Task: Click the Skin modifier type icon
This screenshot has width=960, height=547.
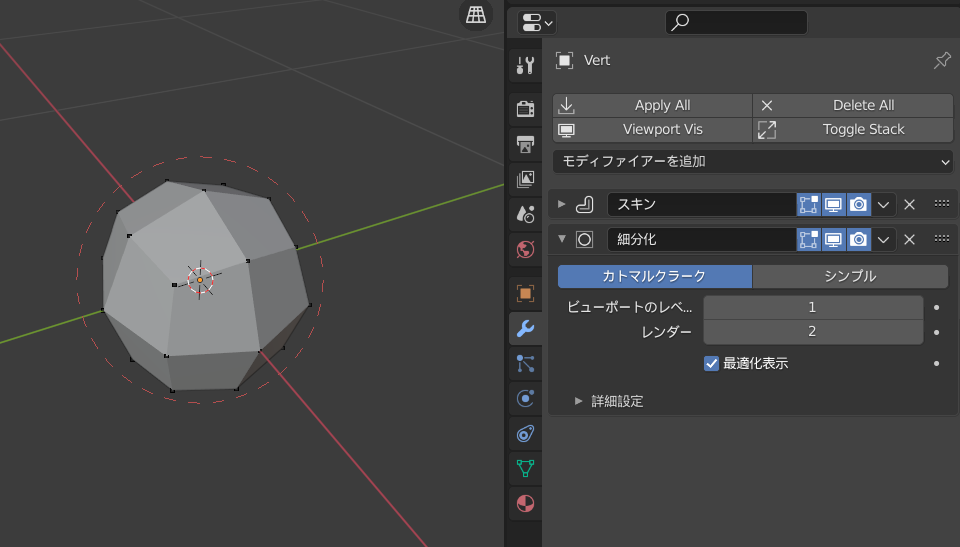Action: tap(585, 204)
